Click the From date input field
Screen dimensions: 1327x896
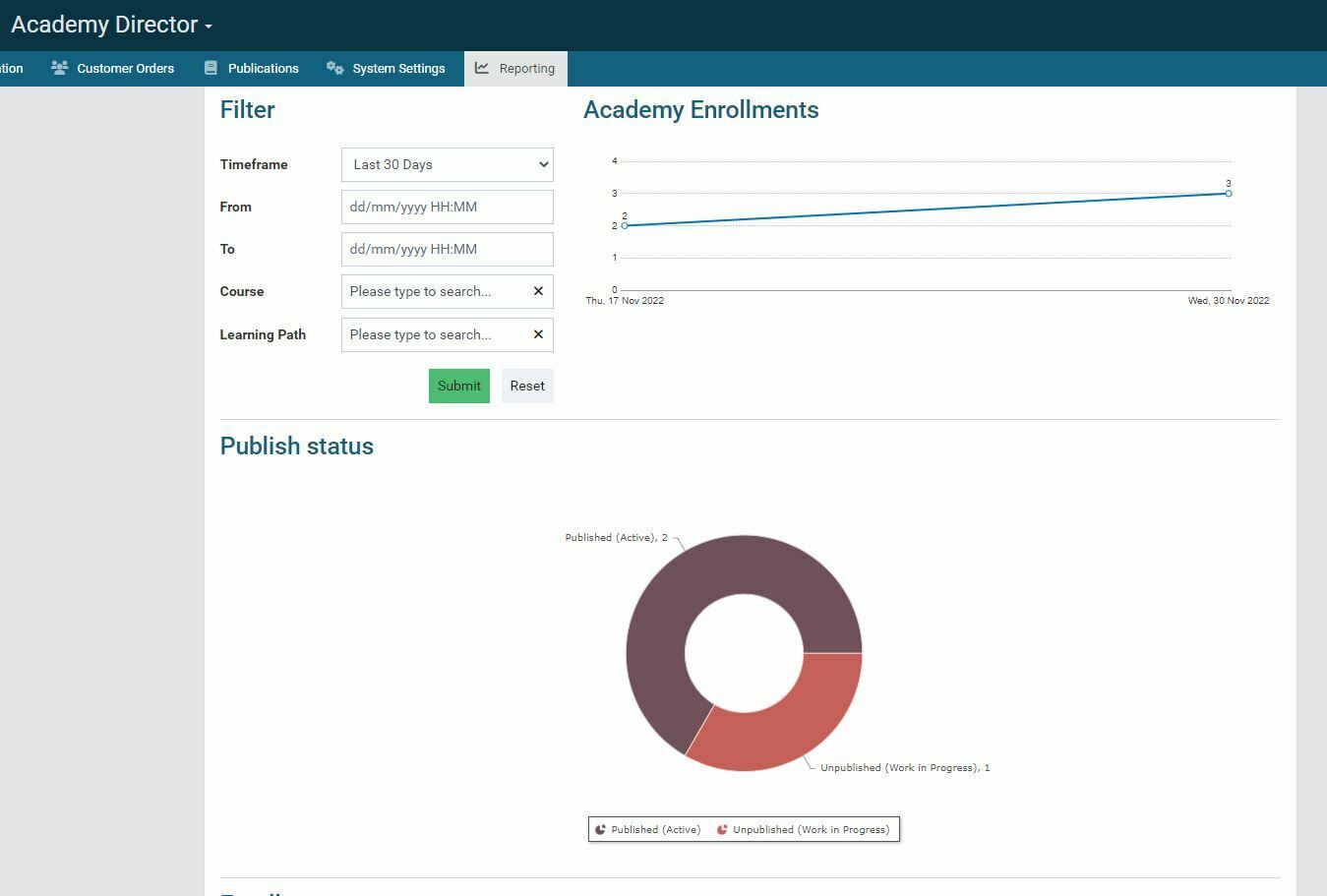[x=447, y=207]
